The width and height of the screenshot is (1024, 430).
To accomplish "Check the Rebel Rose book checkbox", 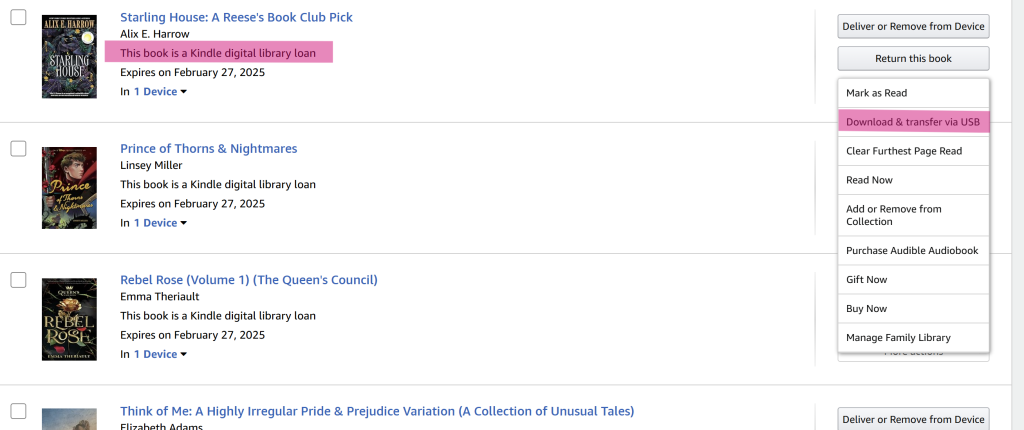I will 18,280.
